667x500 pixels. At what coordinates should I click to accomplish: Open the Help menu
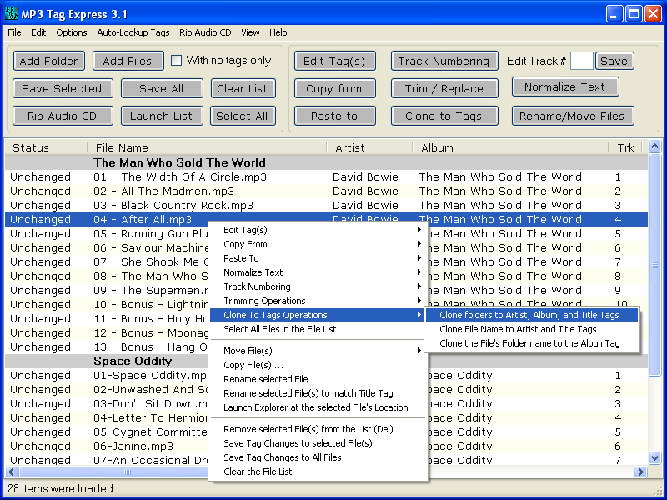tap(278, 33)
